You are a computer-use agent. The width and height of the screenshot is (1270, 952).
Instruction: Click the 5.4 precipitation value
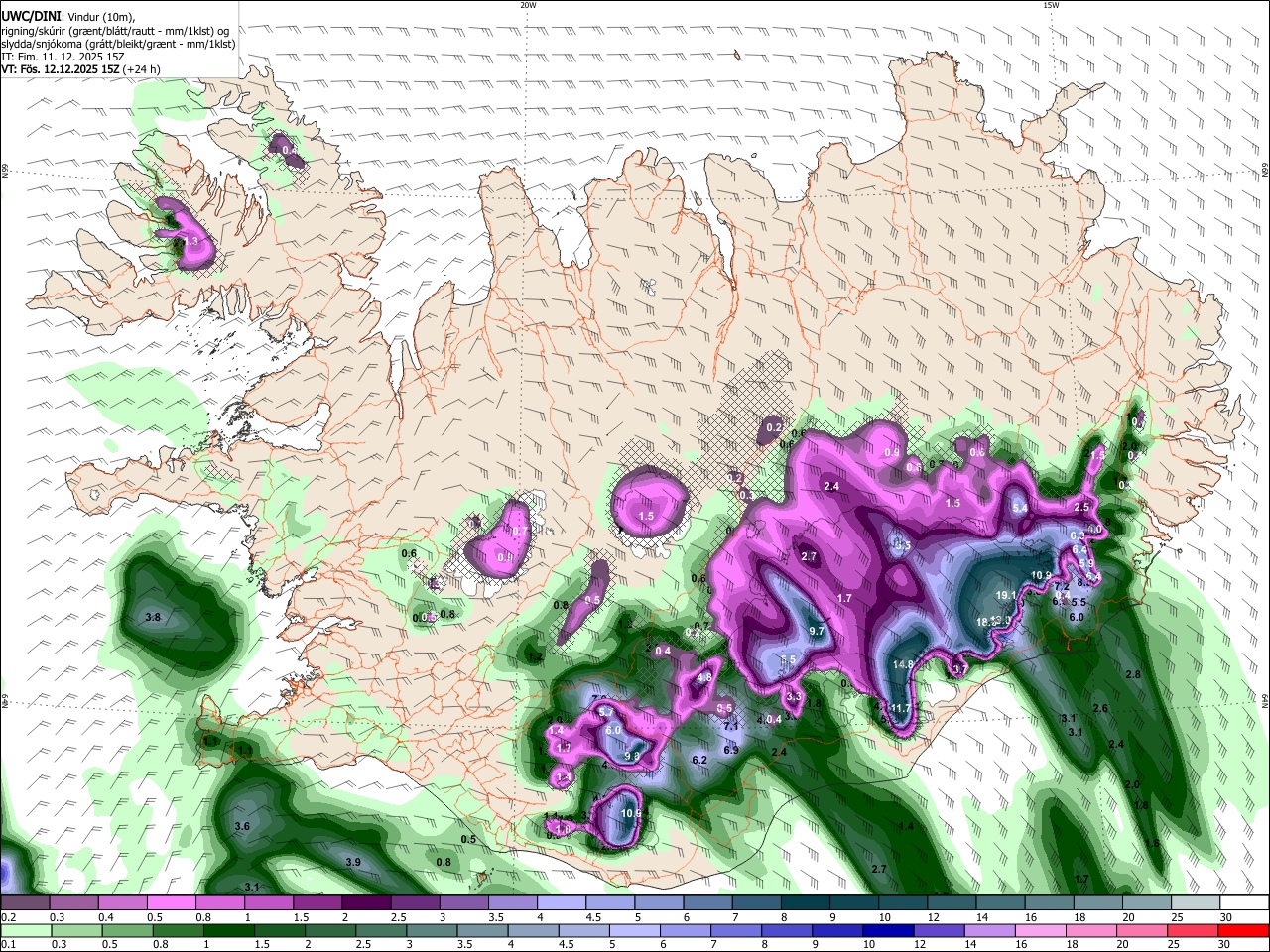tap(1019, 509)
